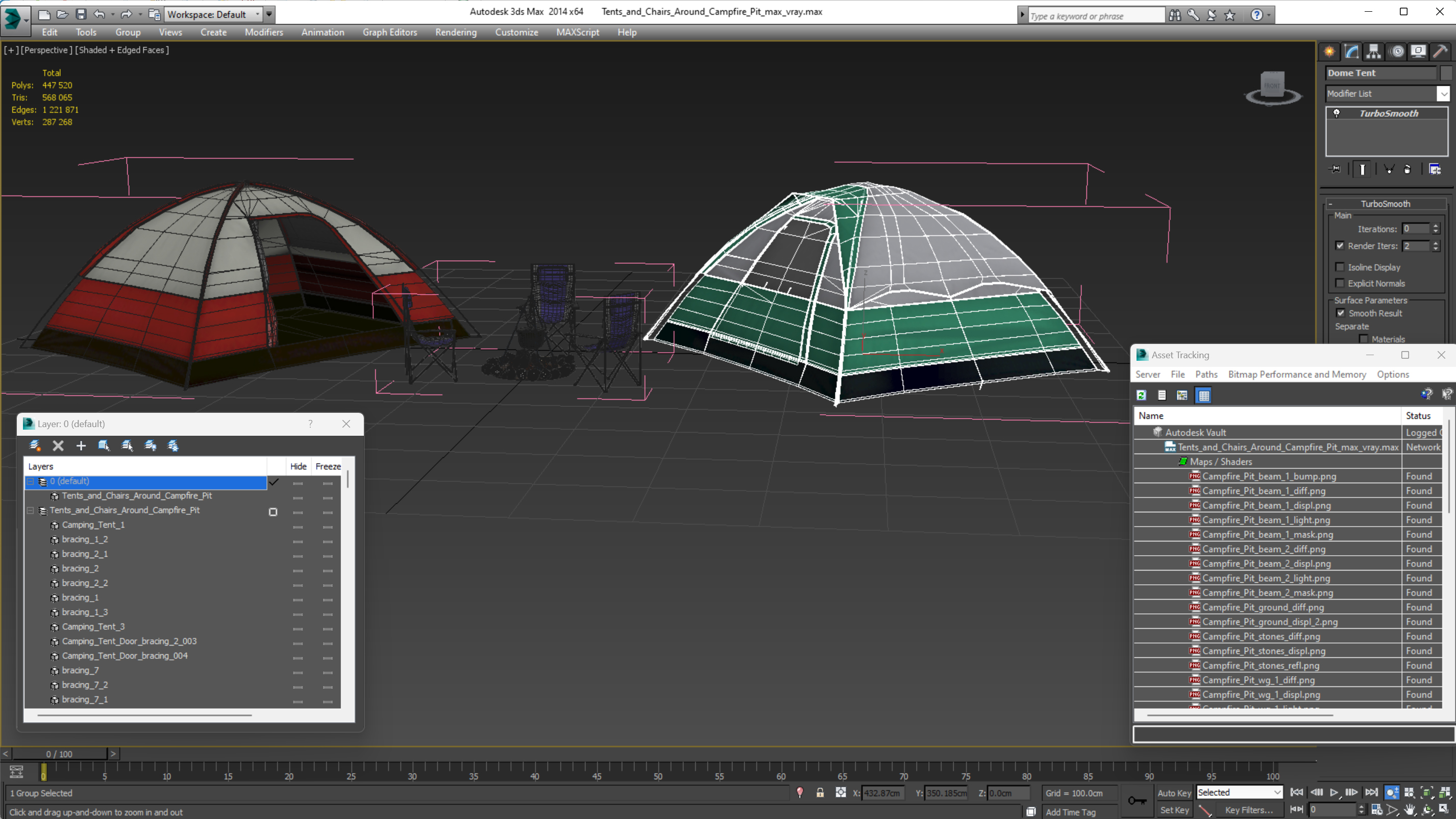Collapse the 0 (default) layer tree
Image resolution: width=1456 pixels, height=819 pixels.
tap(31, 482)
